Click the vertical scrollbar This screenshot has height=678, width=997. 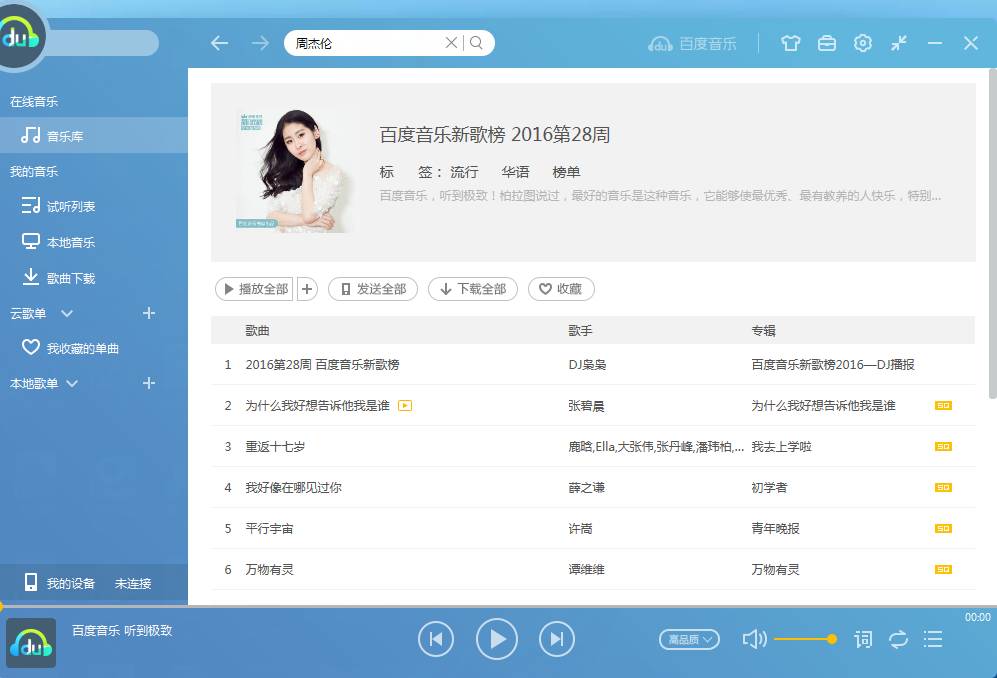click(x=993, y=233)
